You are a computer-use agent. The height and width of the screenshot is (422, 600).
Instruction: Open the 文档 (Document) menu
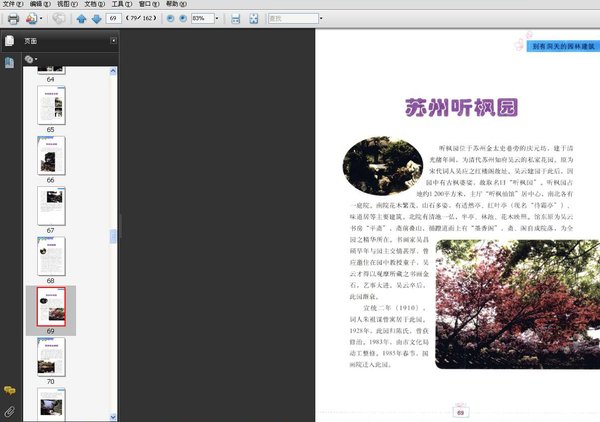click(x=95, y=4)
